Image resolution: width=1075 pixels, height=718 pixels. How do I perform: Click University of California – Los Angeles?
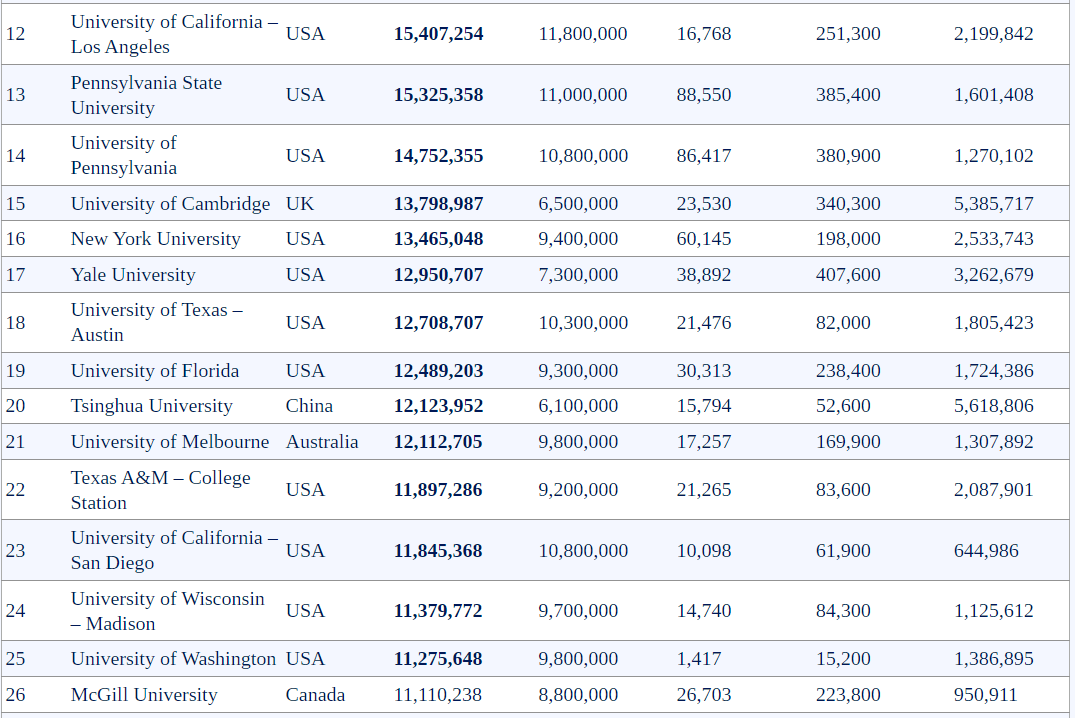coord(174,34)
